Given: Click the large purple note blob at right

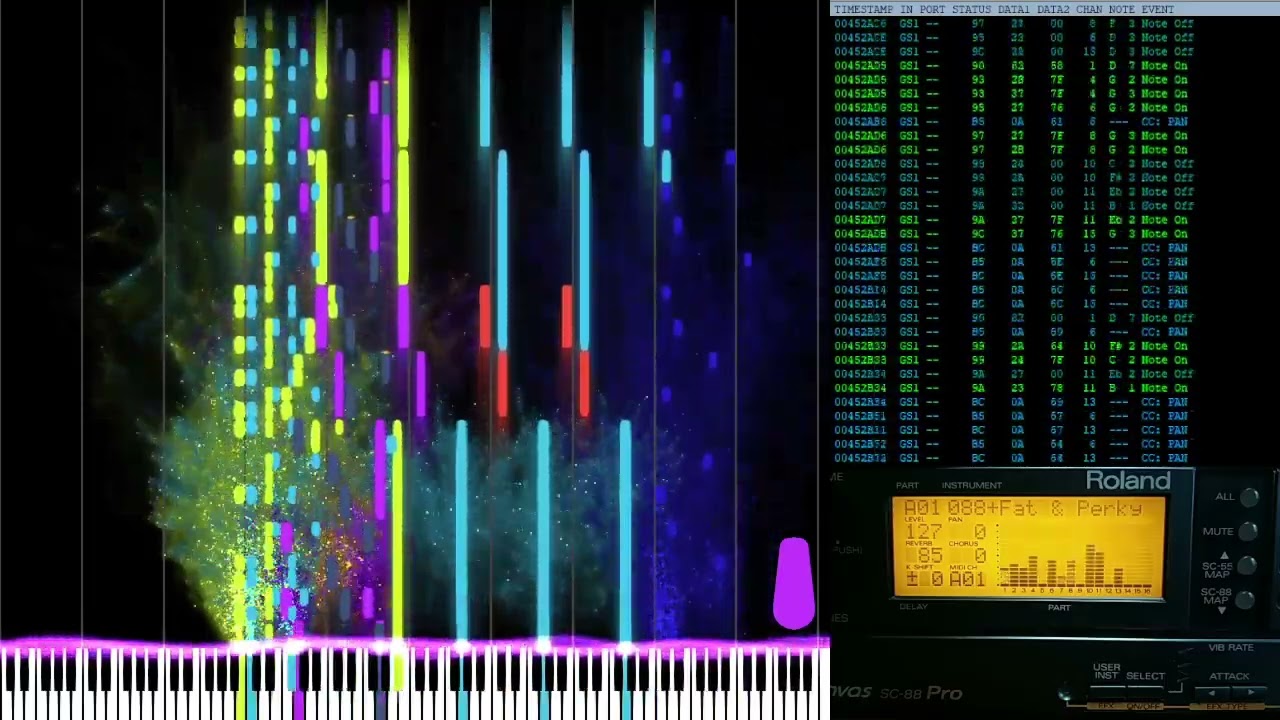Looking at the screenshot, I should click(794, 584).
